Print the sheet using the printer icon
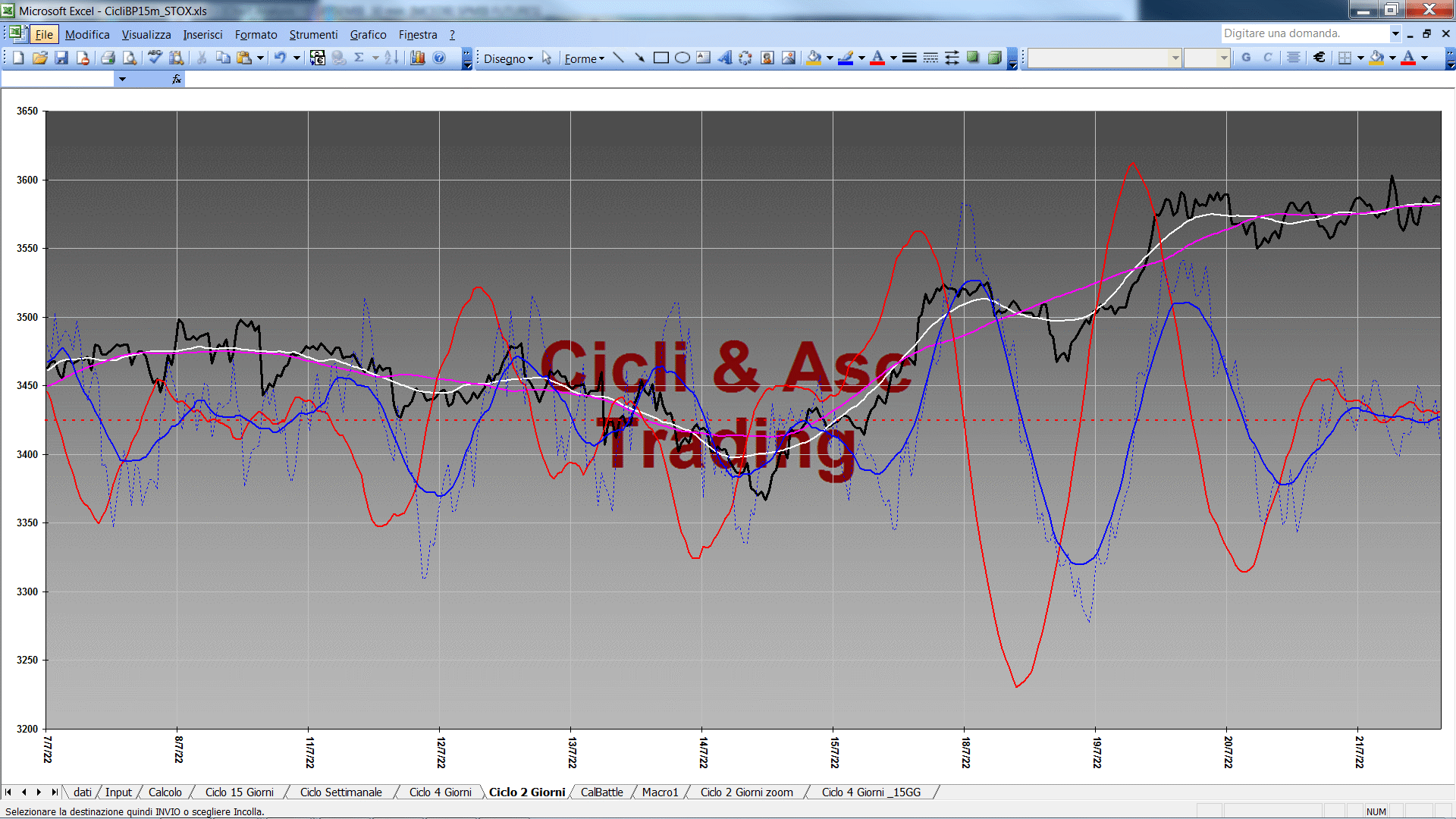 108,58
